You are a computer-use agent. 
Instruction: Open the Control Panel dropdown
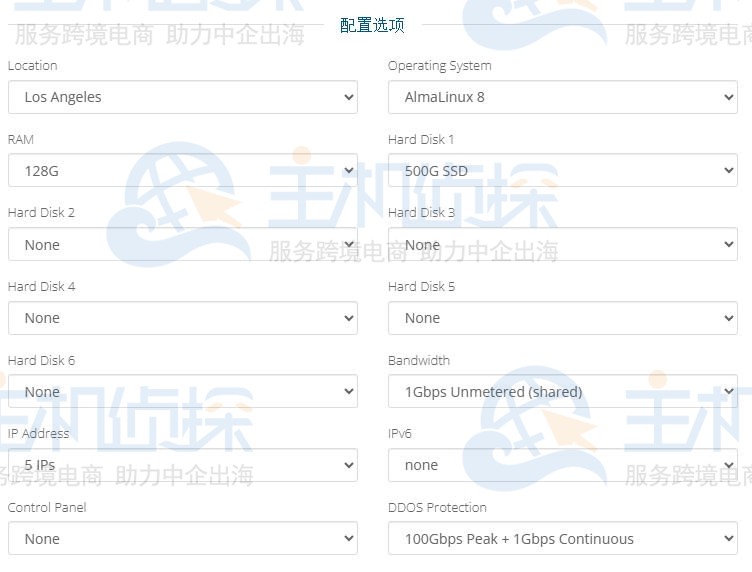(x=183, y=539)
